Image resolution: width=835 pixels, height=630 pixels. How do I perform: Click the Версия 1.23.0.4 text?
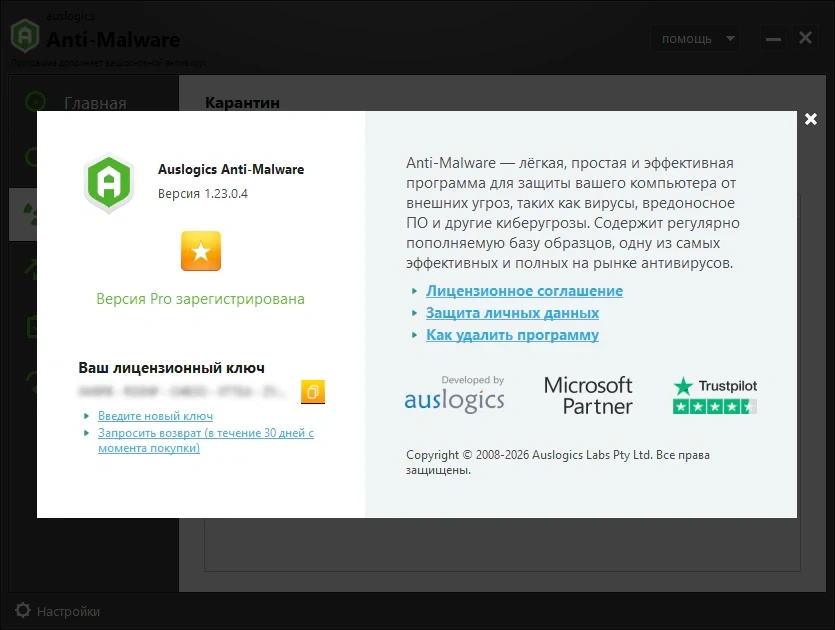tap(203, 194)
